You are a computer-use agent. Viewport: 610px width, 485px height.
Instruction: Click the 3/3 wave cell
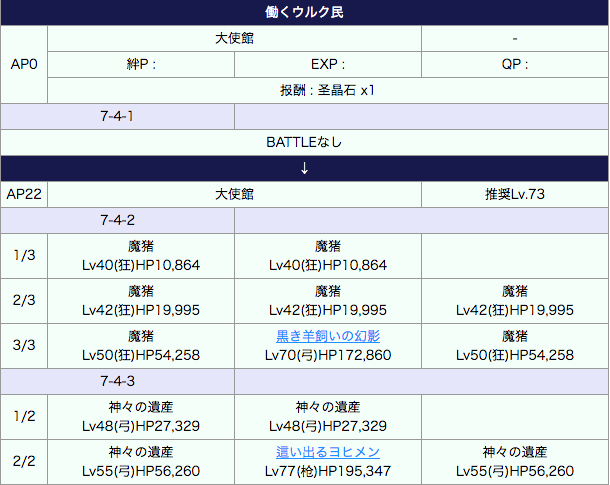point(24,346)
